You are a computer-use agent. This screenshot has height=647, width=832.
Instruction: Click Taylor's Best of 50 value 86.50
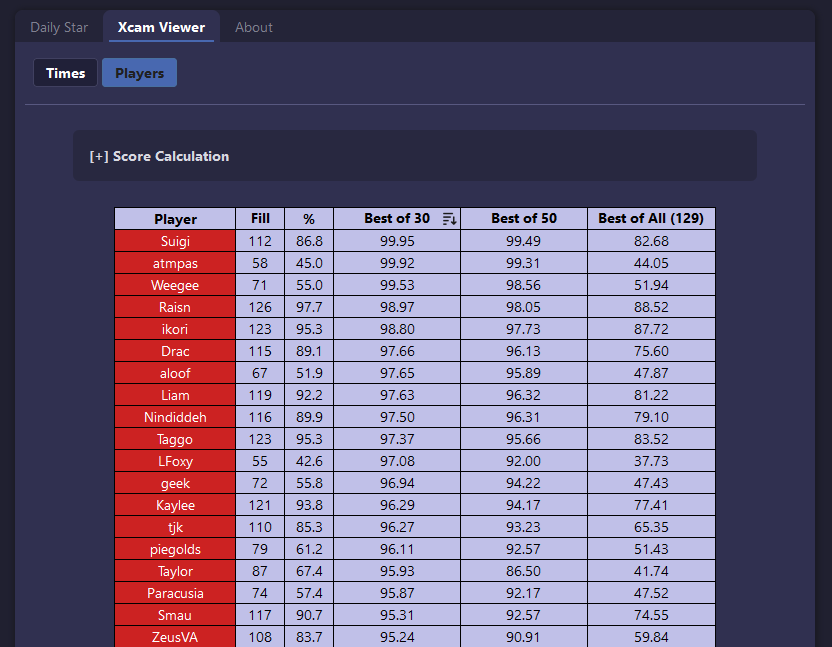click(524, 572)
